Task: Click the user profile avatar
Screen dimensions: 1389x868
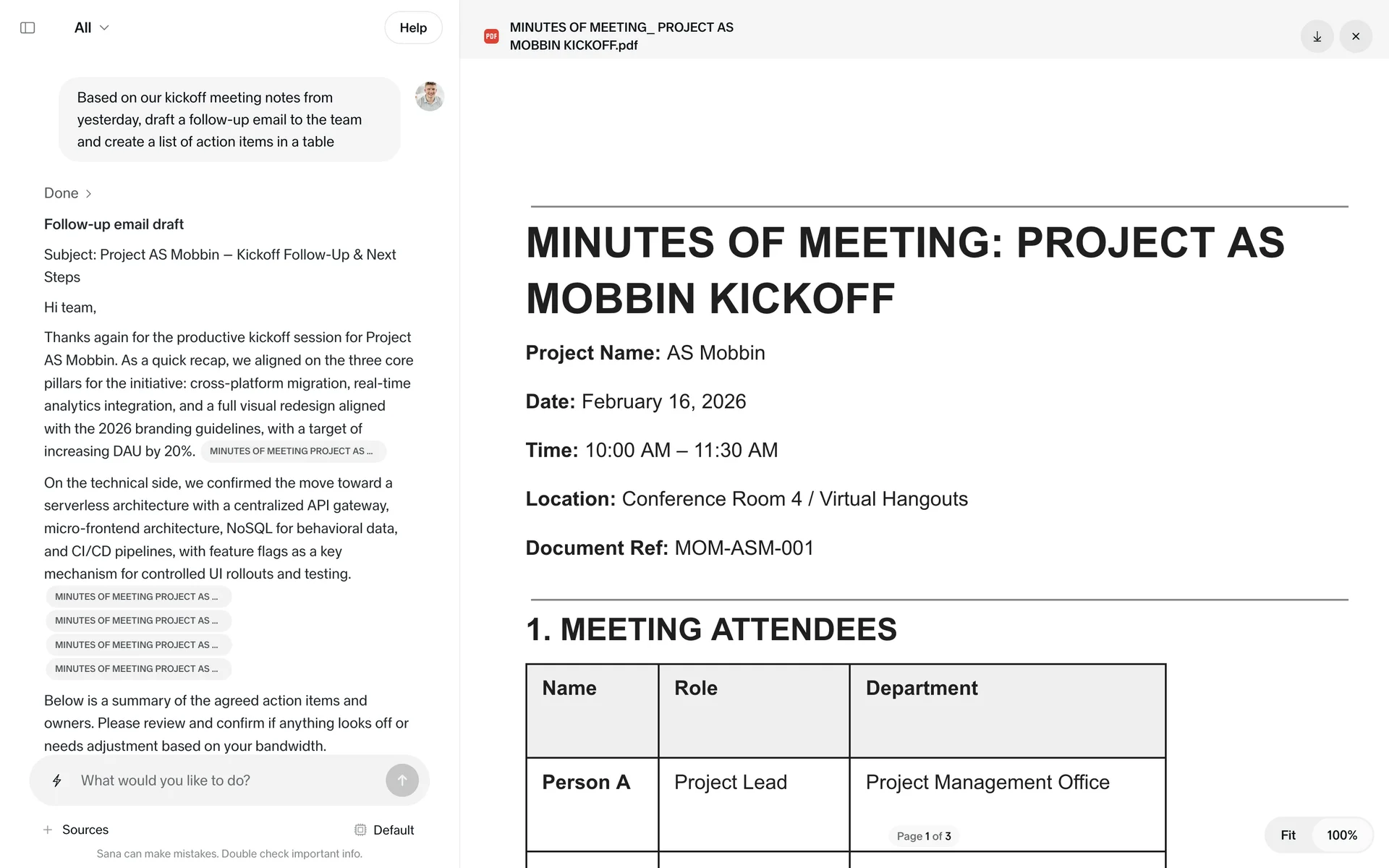Action: [x=429, y=96]
